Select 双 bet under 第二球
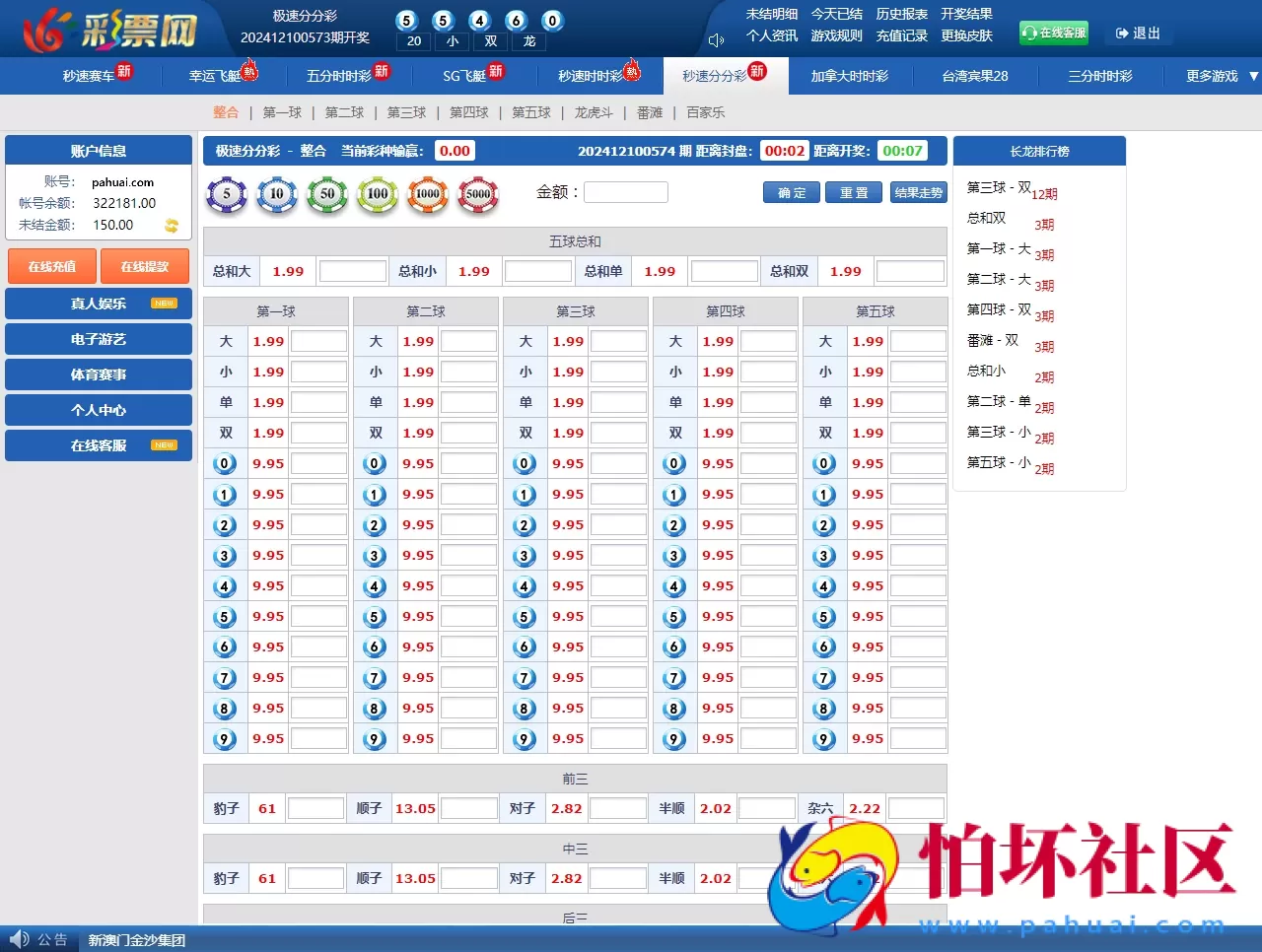The image size is (1262, 952). pyautogui.click(x=375, y=432)
